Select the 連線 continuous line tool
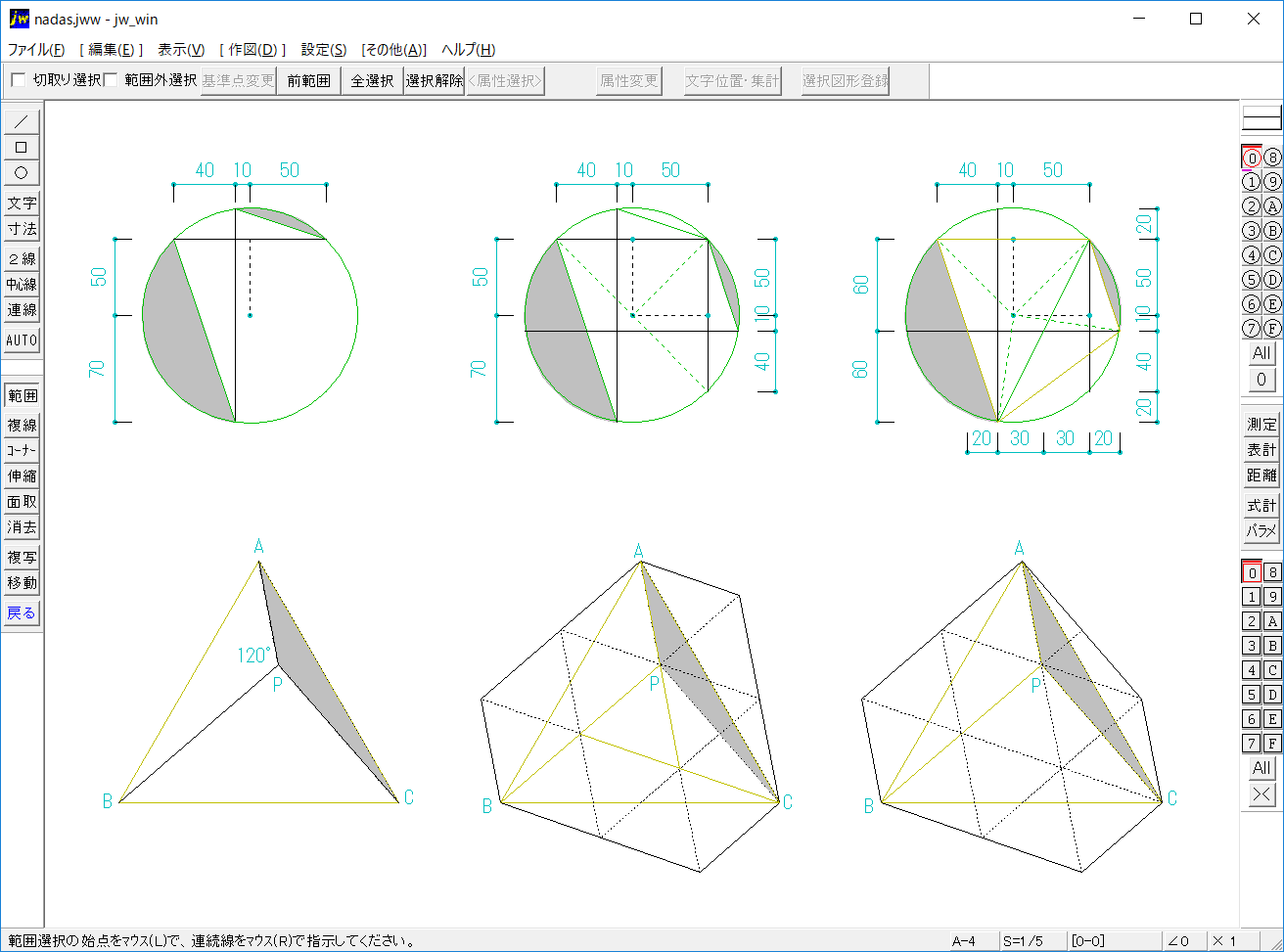The image size is (1284, 952). [x=22, y=310]
